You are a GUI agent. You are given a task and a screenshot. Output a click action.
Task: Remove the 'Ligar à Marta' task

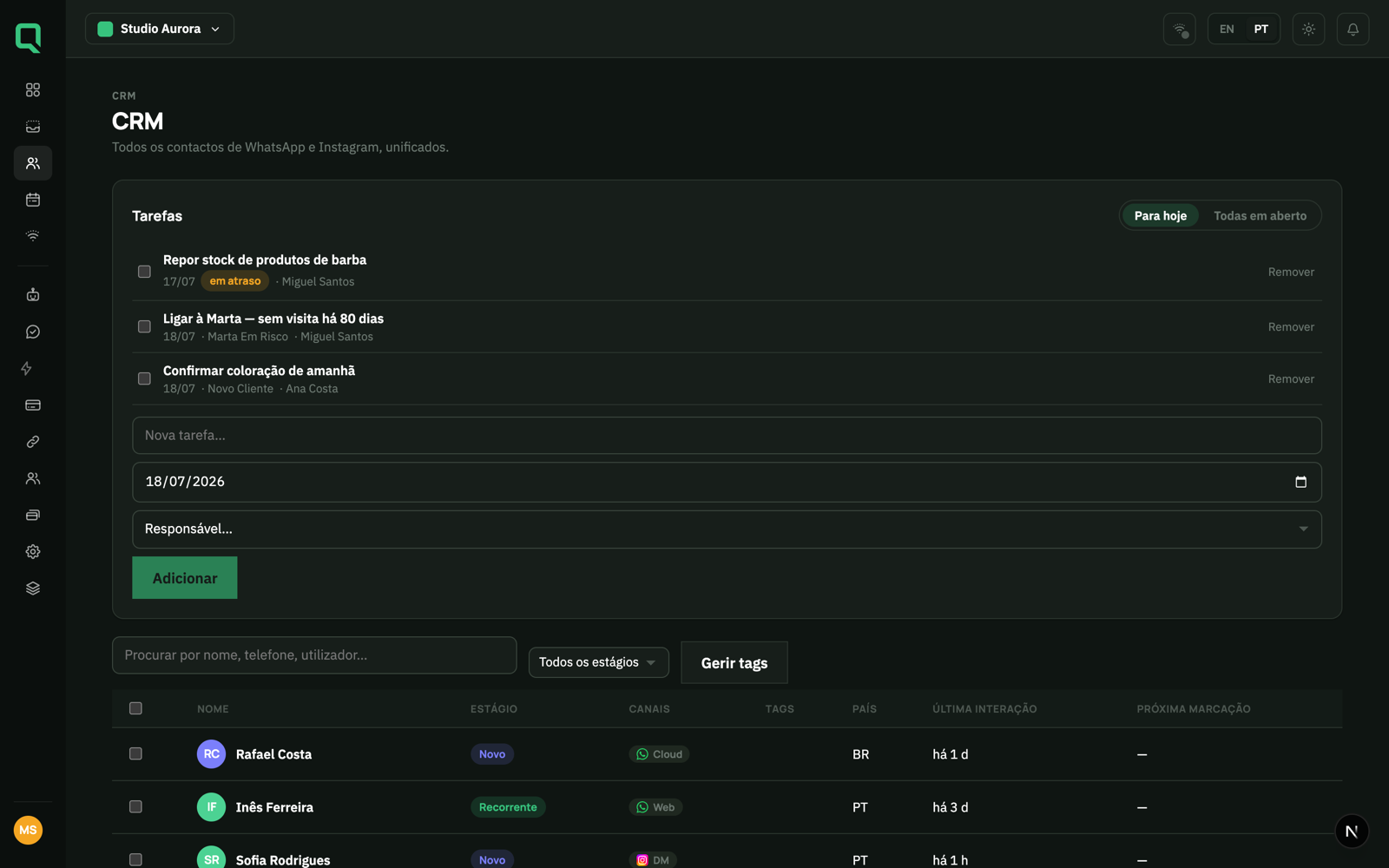coord(1291,326)
